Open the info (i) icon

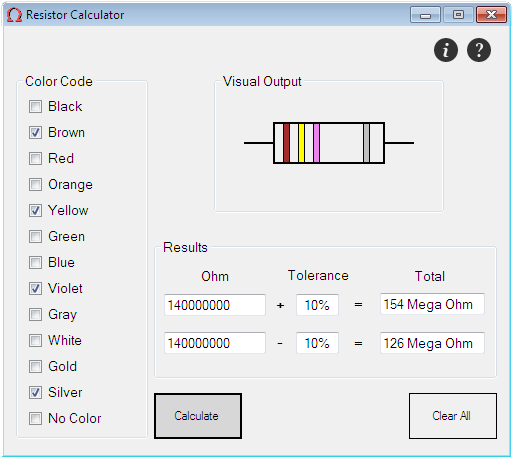pyautogui.click(x=446, y=50)
